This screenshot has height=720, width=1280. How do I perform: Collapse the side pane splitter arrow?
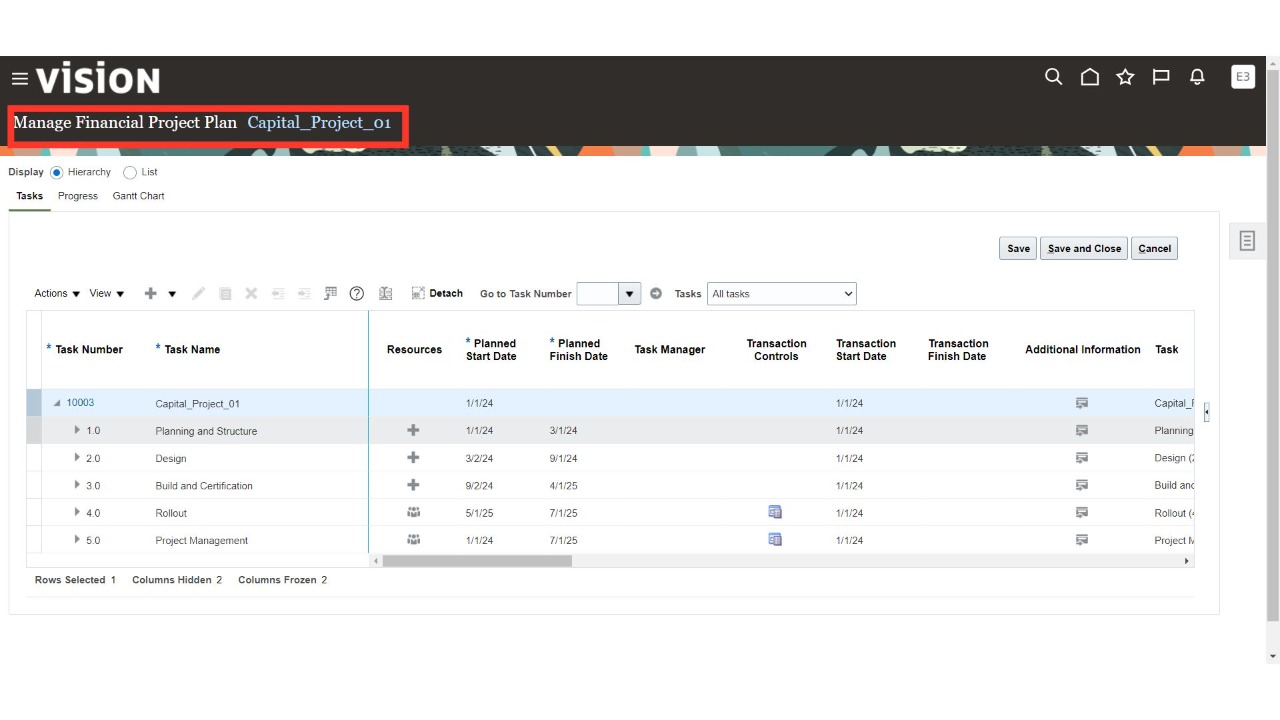[x=1206, y=411]
